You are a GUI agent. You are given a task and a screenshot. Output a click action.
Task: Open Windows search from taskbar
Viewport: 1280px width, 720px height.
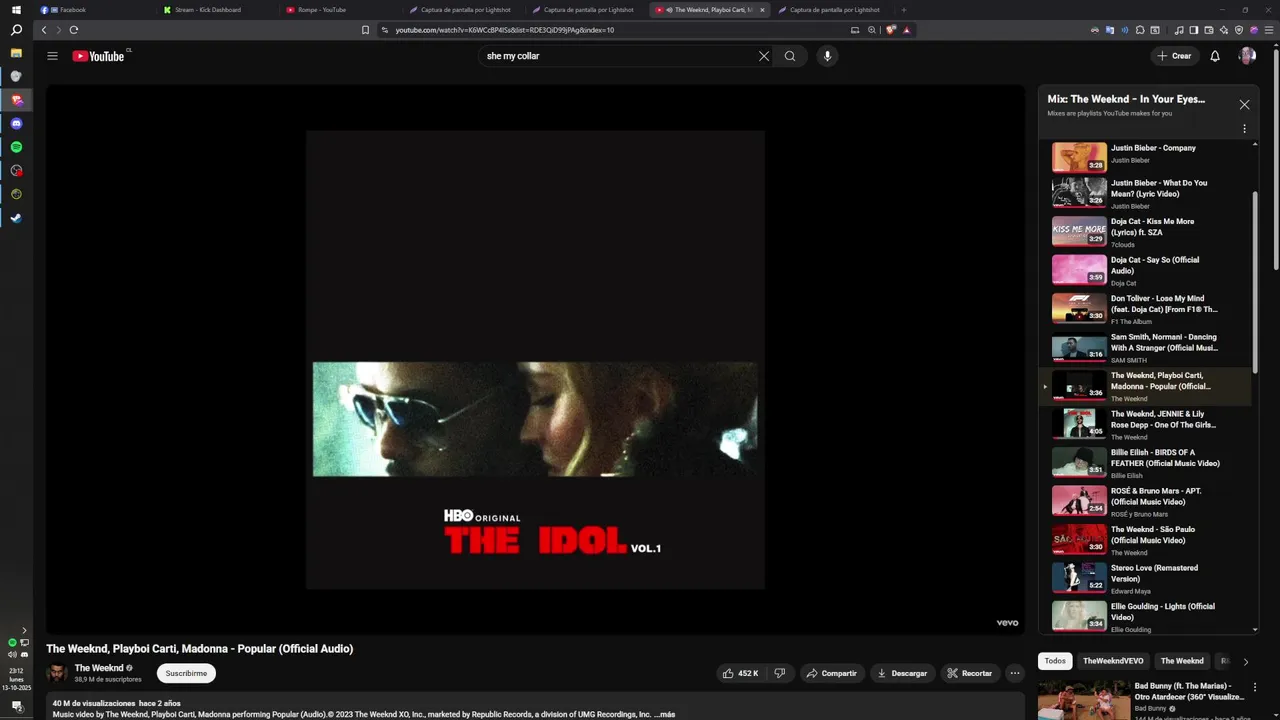coord(16,30)
